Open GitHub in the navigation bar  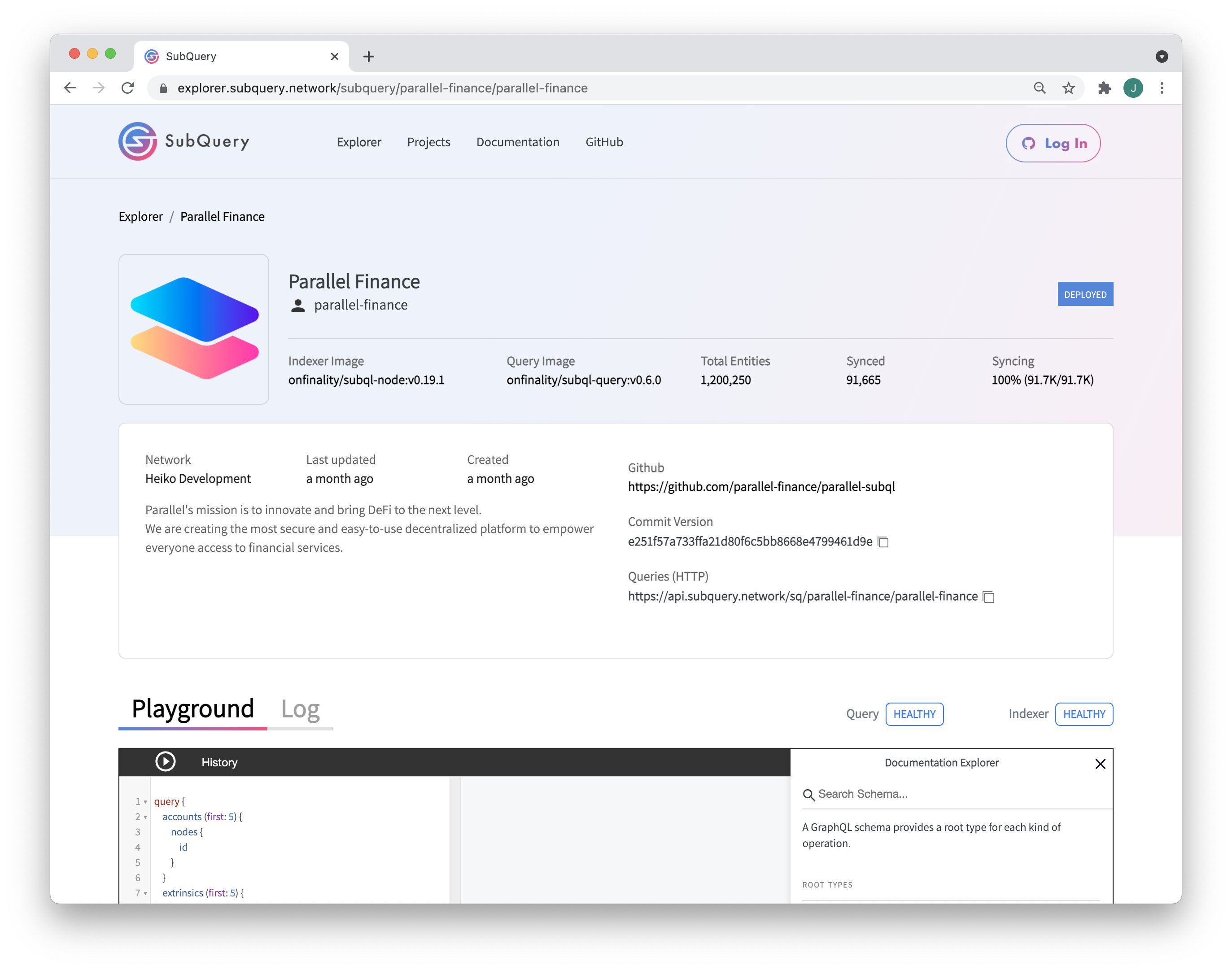604,142
